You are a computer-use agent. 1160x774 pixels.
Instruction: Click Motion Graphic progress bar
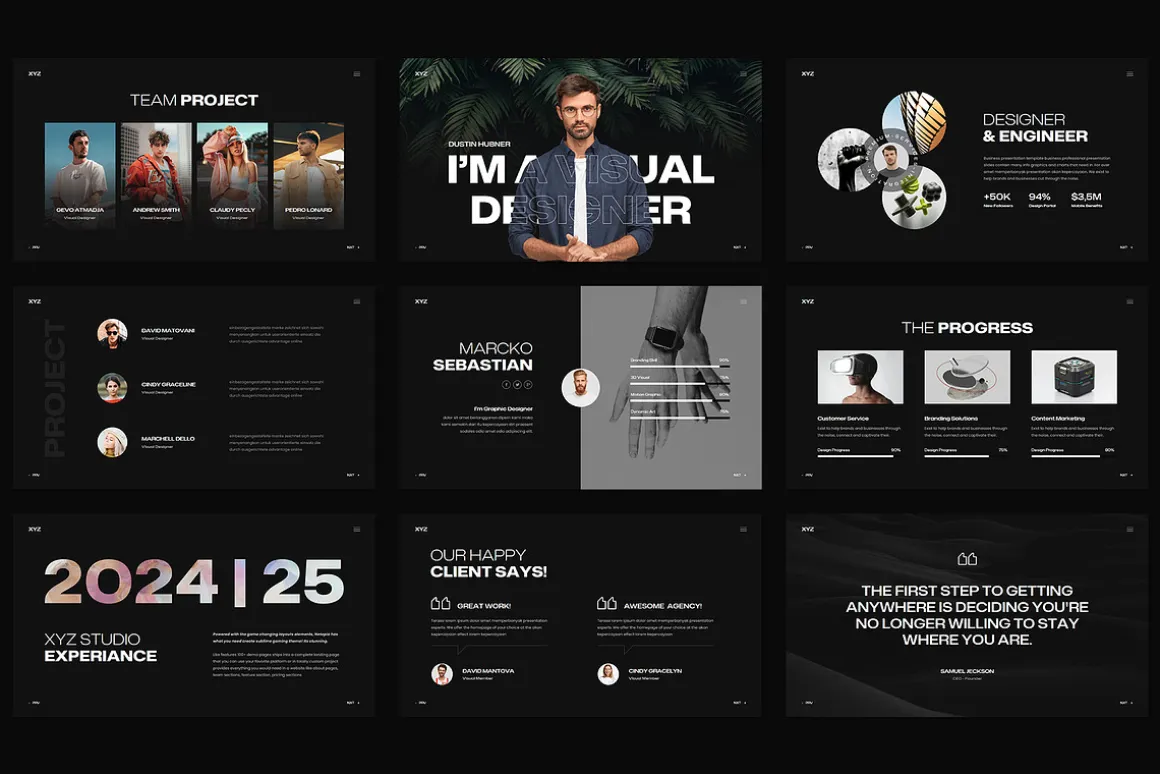coord(680,400)
